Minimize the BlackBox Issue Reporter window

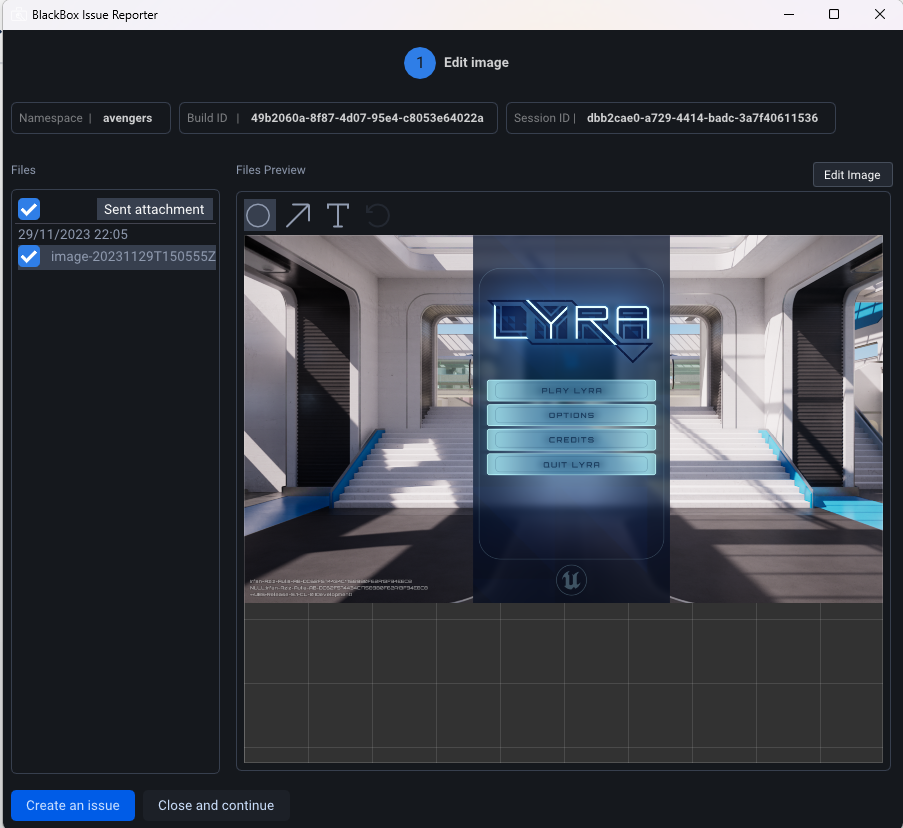tap(789, 14)
